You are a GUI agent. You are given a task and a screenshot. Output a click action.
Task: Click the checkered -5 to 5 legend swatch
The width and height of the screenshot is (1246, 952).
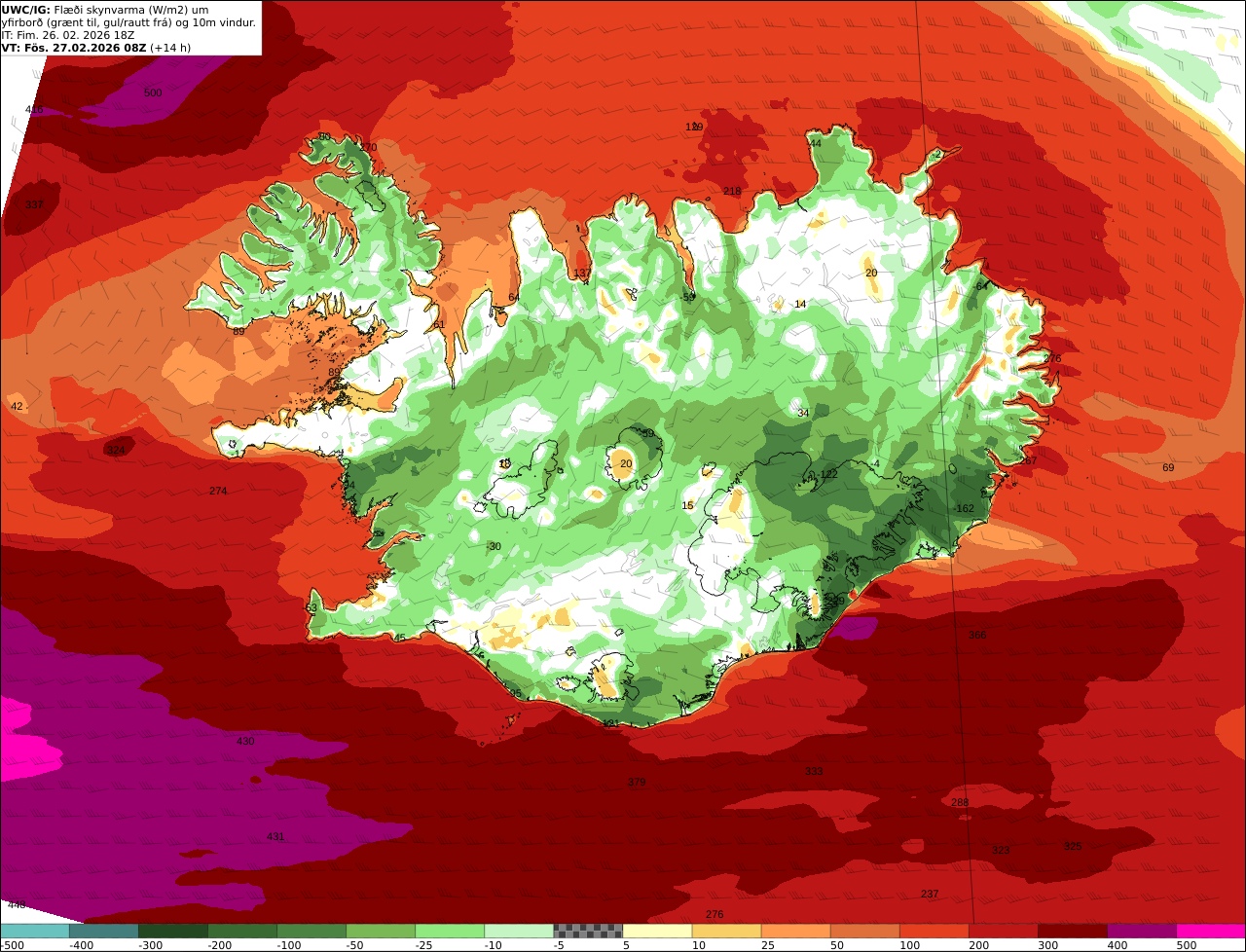tap(588, 931)
